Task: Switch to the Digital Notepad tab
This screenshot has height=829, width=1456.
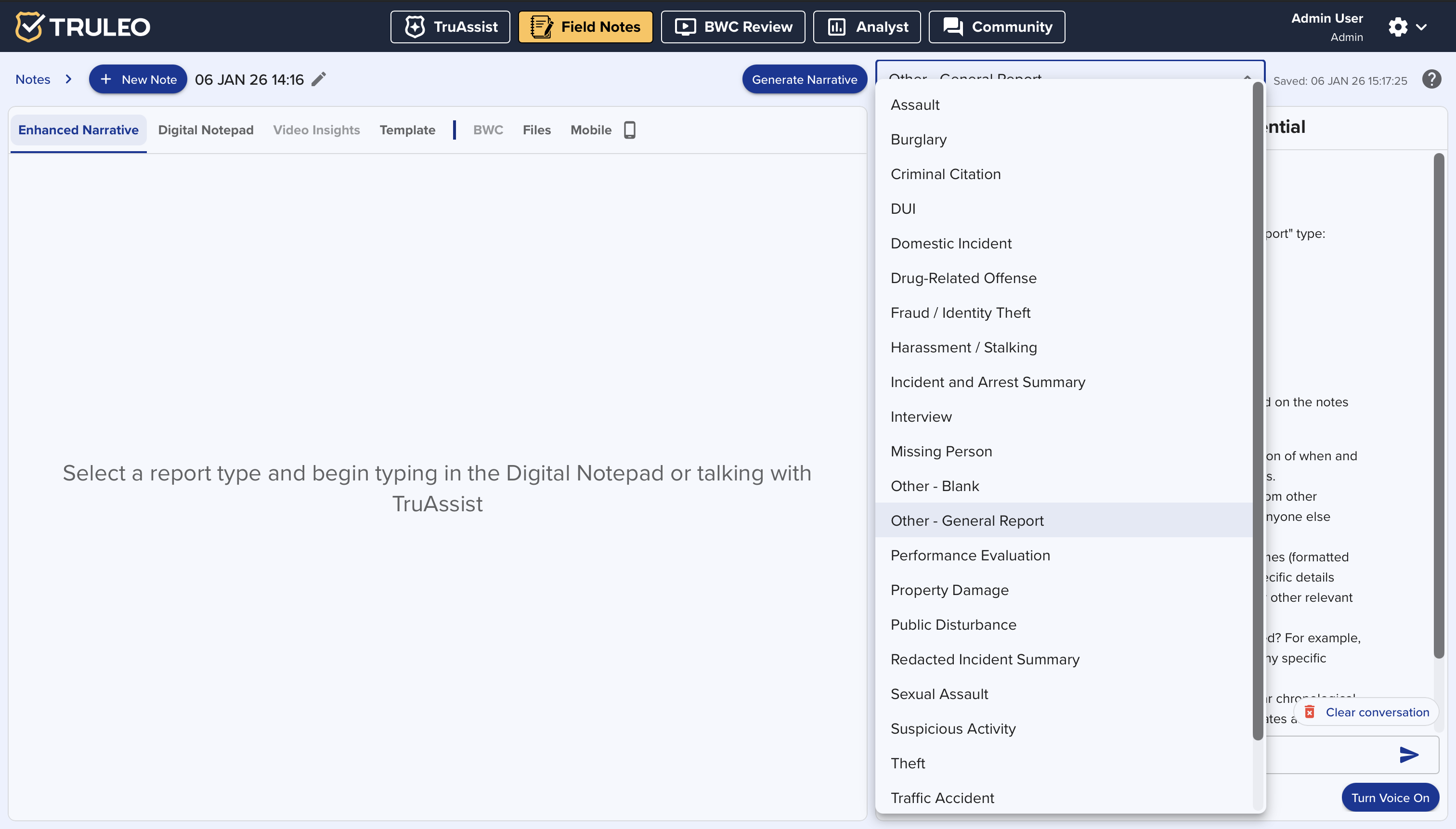Action: (206, 130)
